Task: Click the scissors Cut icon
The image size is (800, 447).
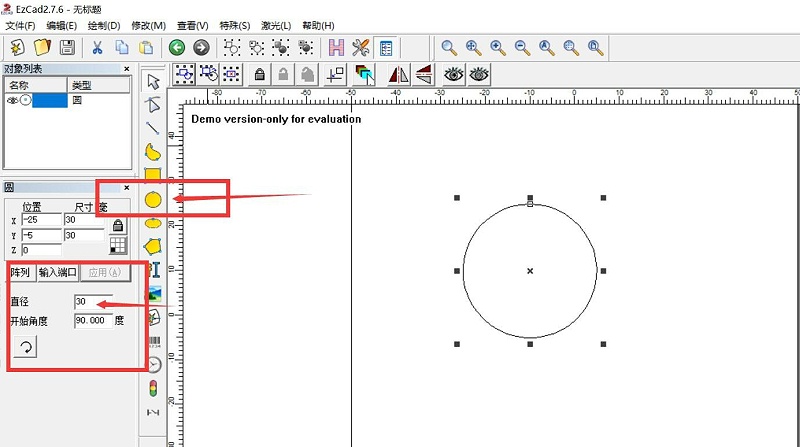Action: click(x=97, y=47)
